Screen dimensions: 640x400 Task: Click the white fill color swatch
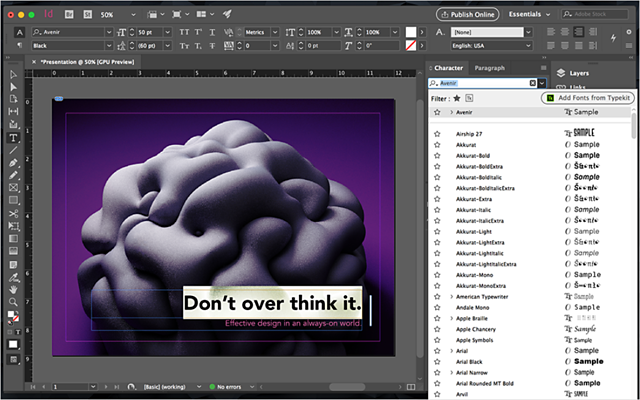point(12,316)
